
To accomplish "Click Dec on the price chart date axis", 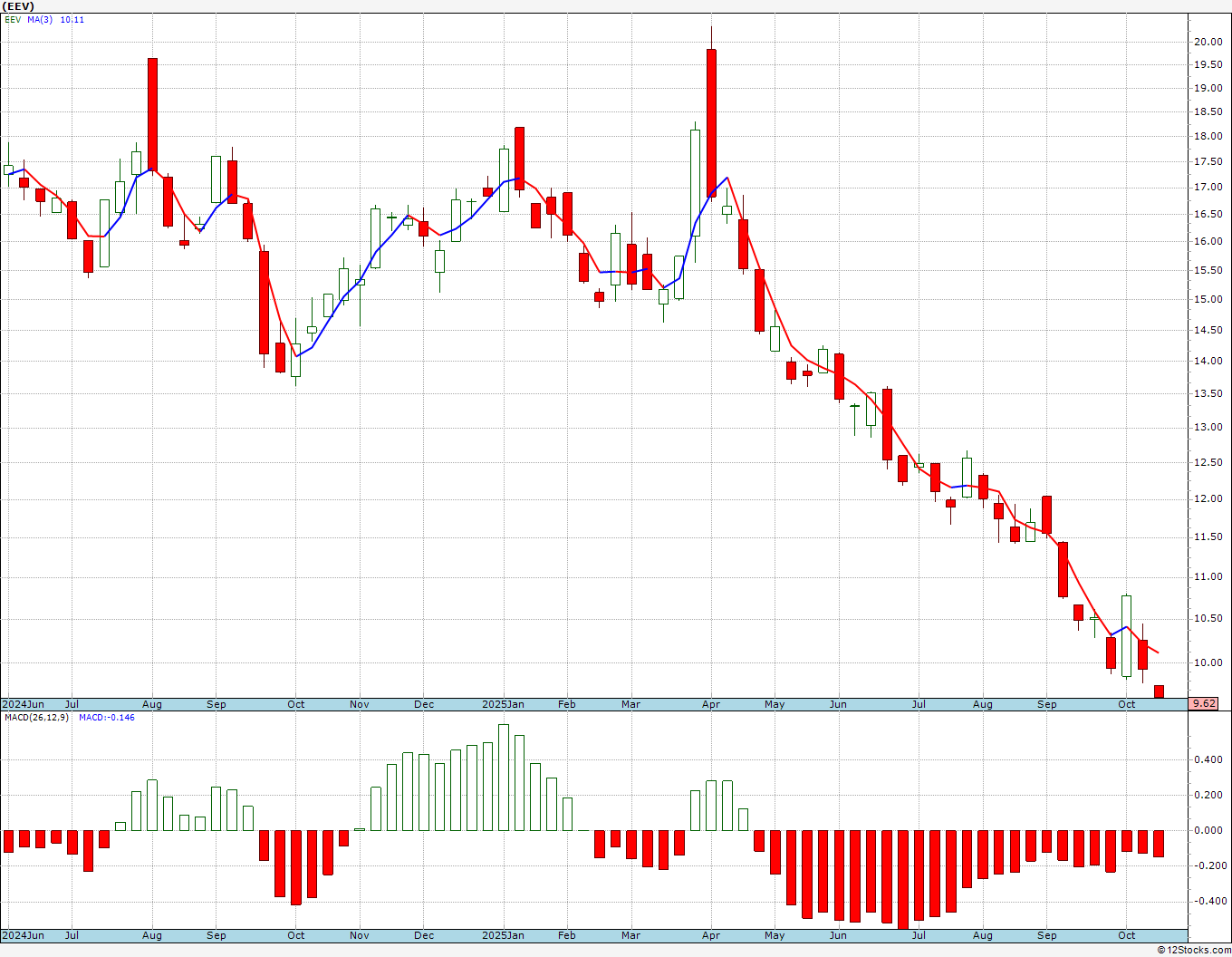I will [424, 704].
